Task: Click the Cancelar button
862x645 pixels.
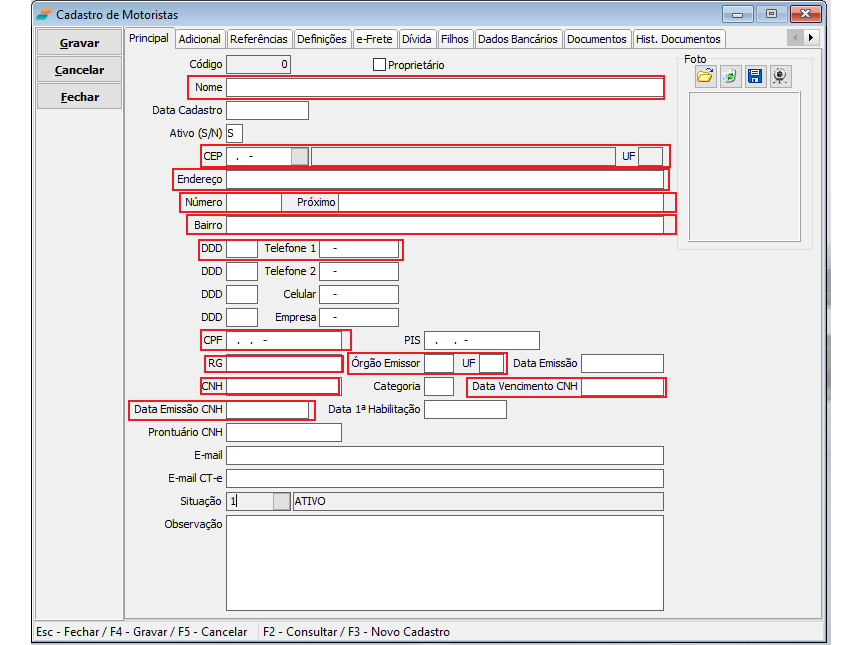Action: (80, 70)
